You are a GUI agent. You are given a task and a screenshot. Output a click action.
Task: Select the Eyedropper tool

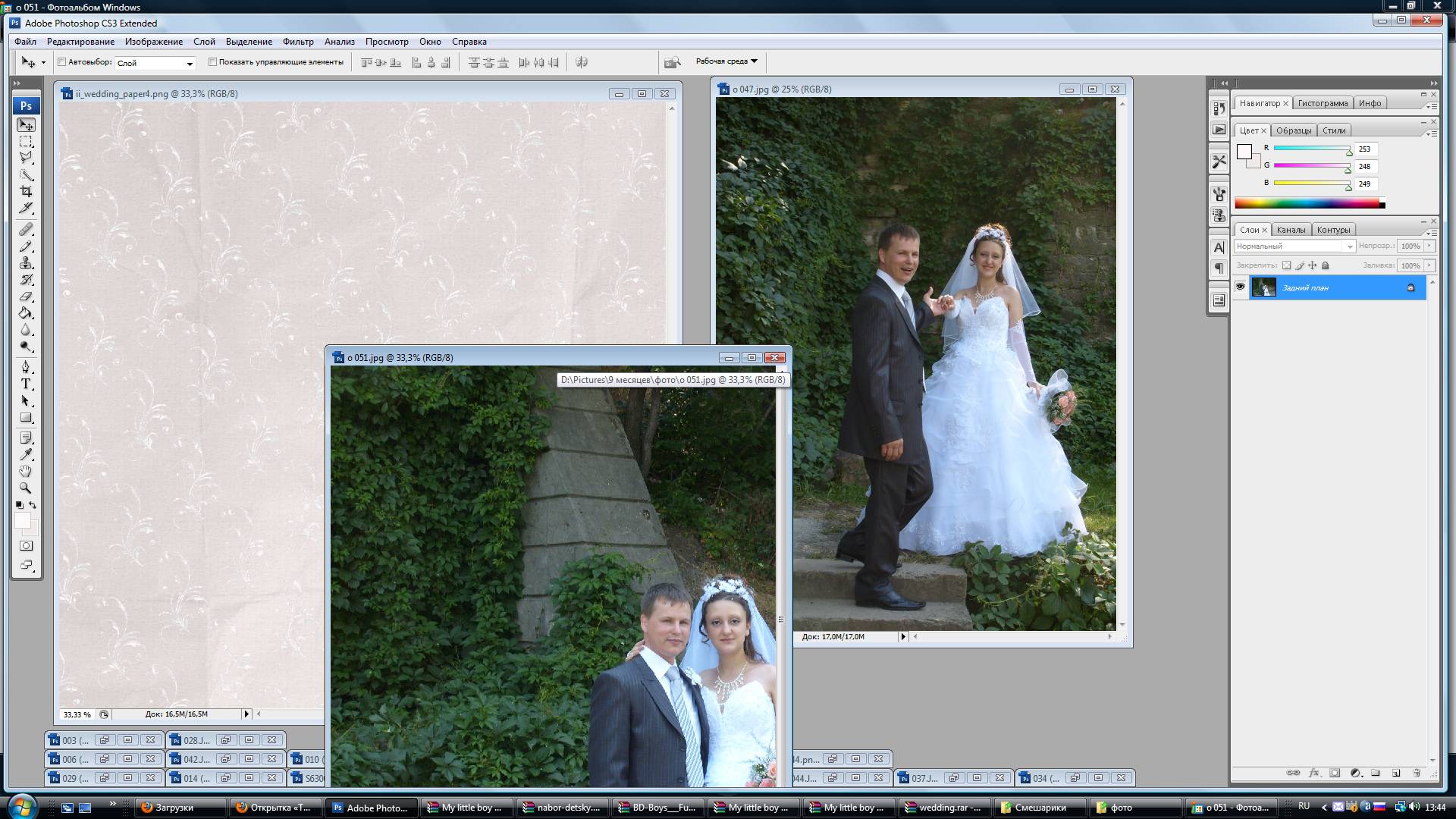26,454
